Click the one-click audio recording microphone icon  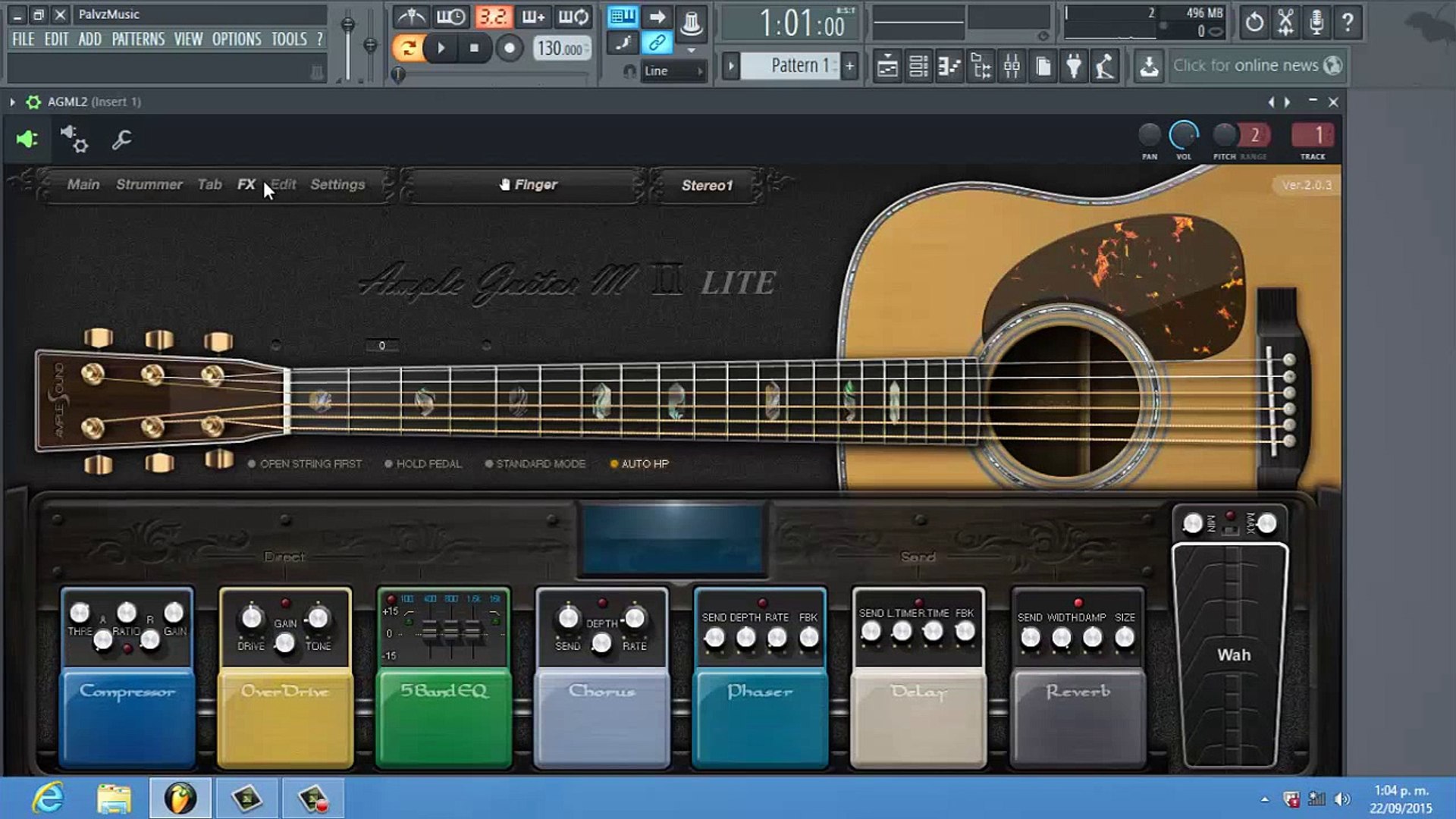click(1316, 22)
